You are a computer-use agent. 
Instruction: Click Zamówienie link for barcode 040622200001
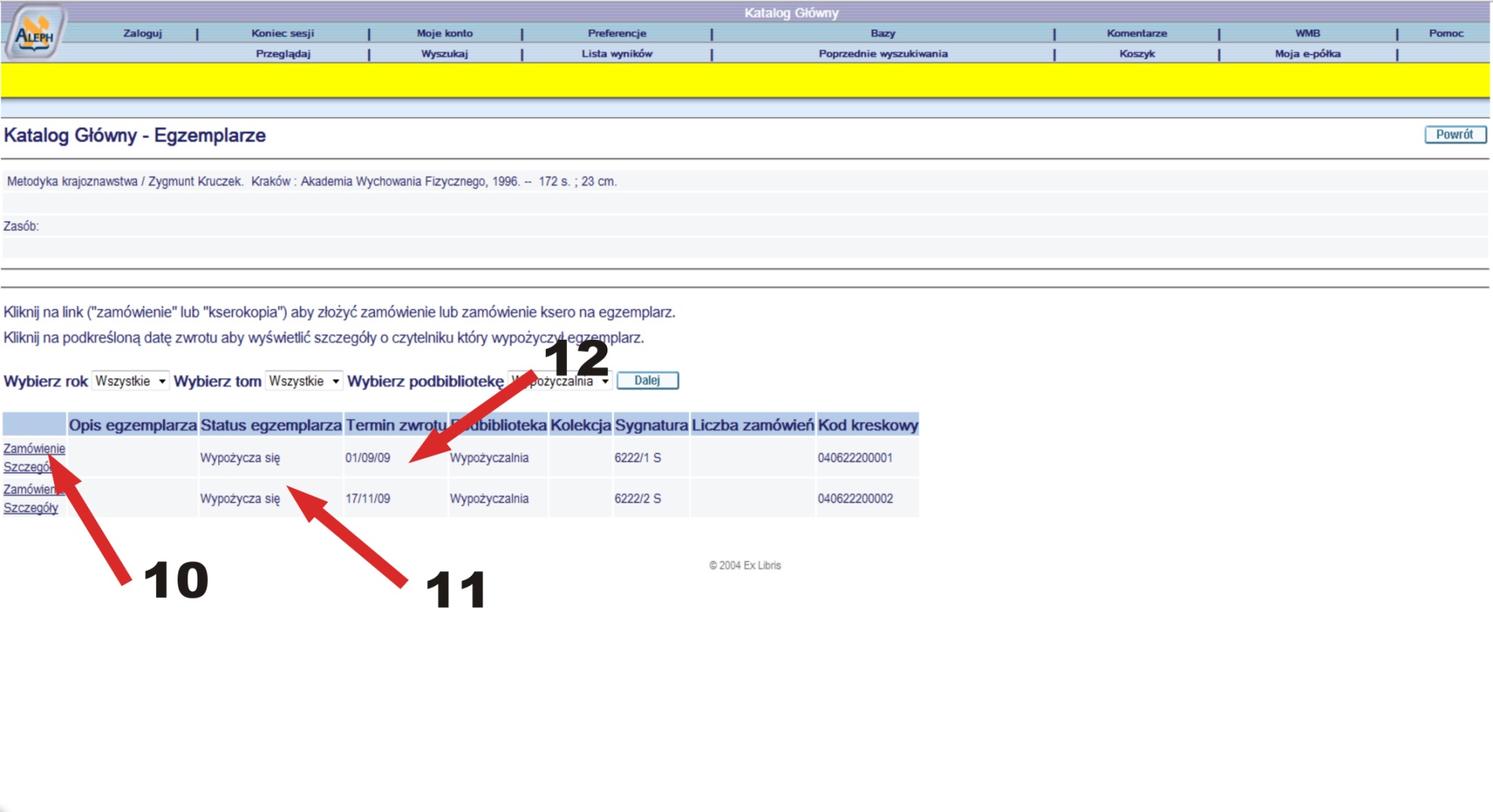coord(34,448)
